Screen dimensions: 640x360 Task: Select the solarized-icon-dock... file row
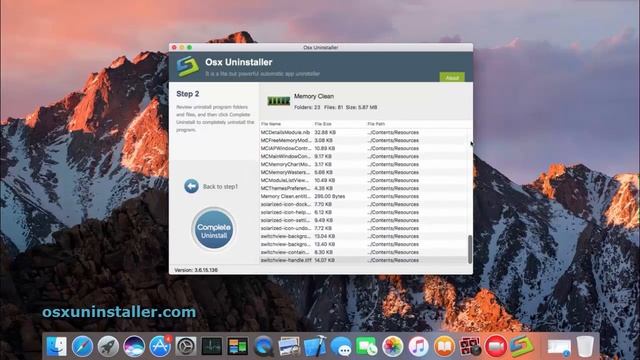[x=363, y=204]
